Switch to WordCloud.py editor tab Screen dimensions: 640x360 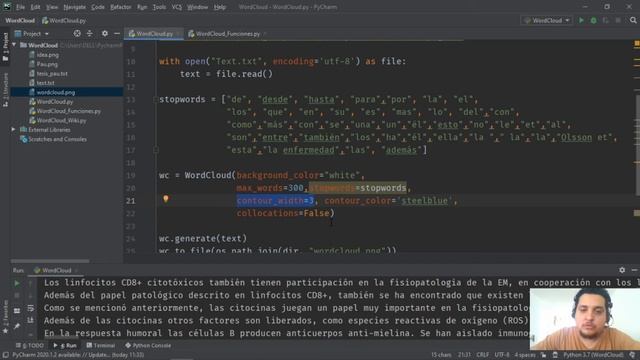pyautogui.click(x=154, y=34)
